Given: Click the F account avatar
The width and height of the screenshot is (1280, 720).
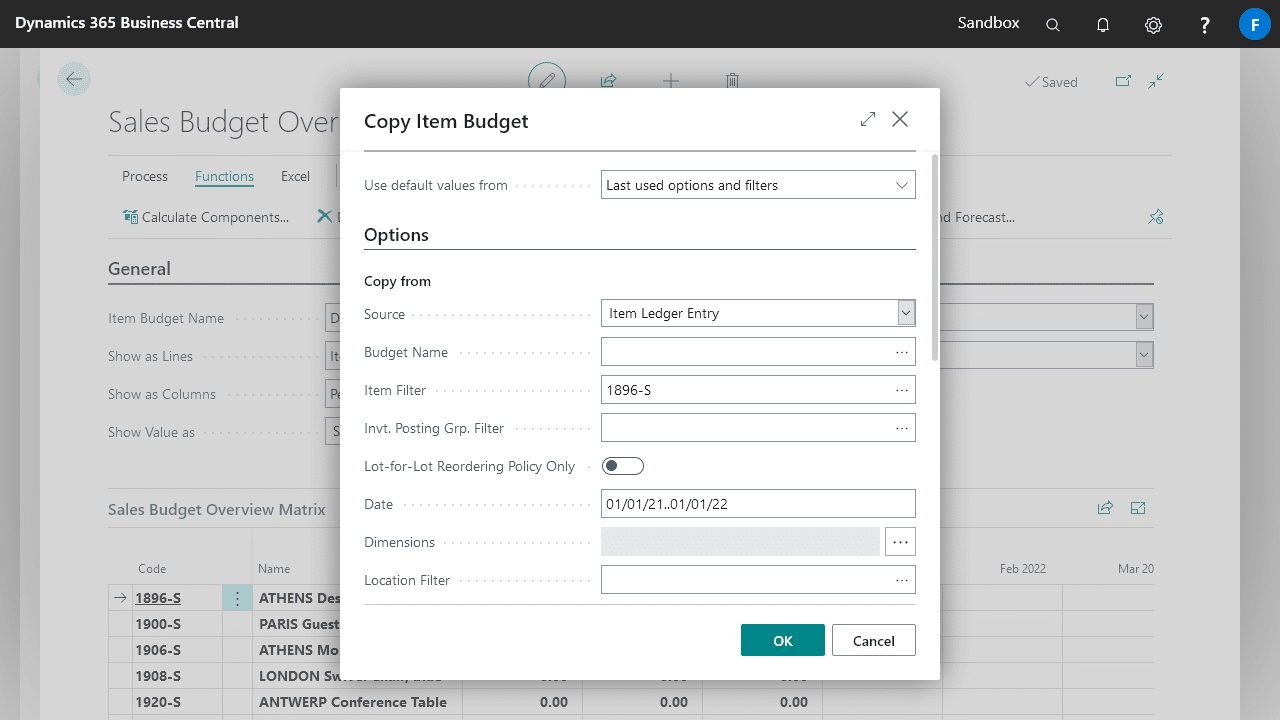Looking at the screenshot, I should (x=1254, y=23).
